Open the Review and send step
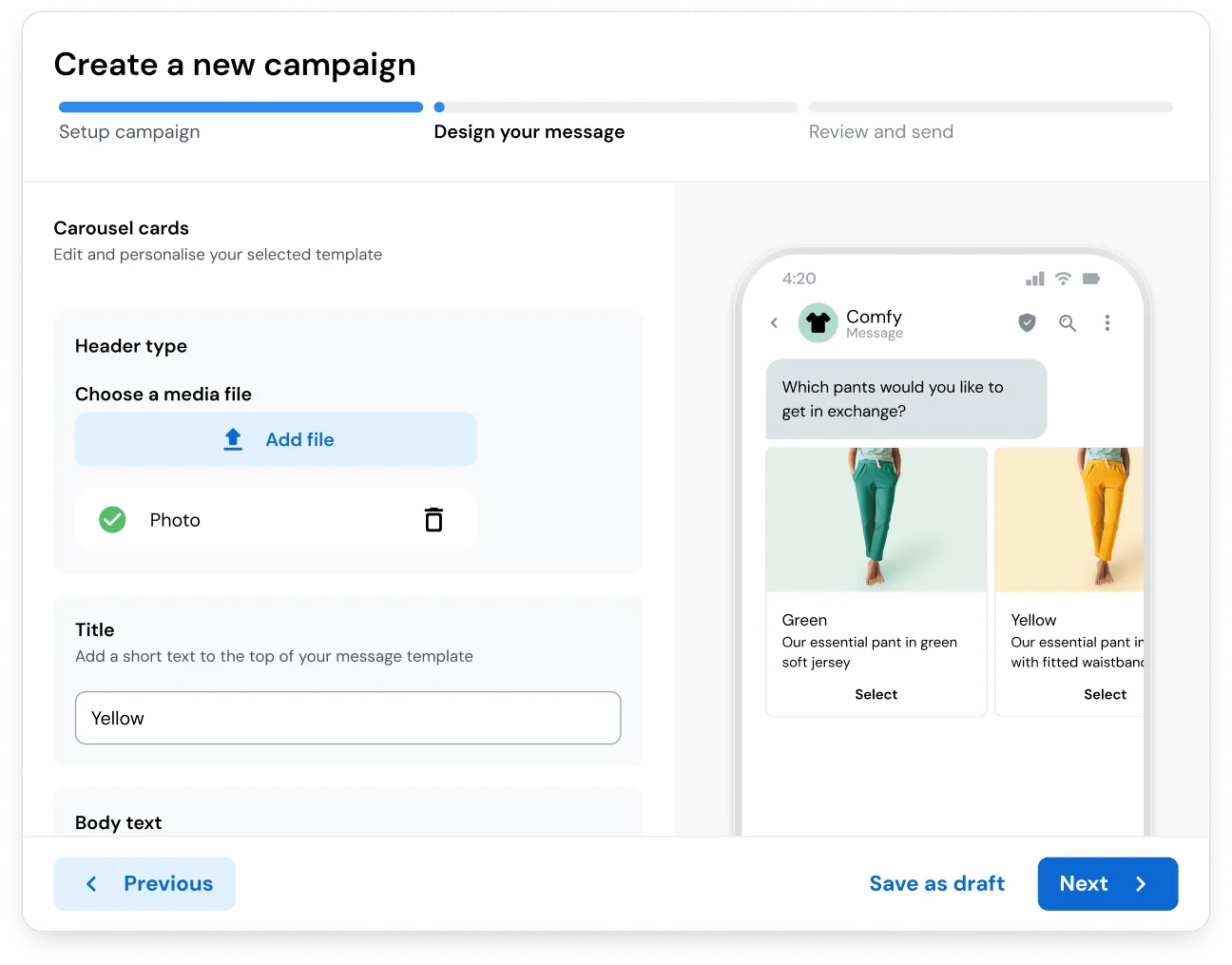This screenshot has width=1232, height=965. coord(880,131)
